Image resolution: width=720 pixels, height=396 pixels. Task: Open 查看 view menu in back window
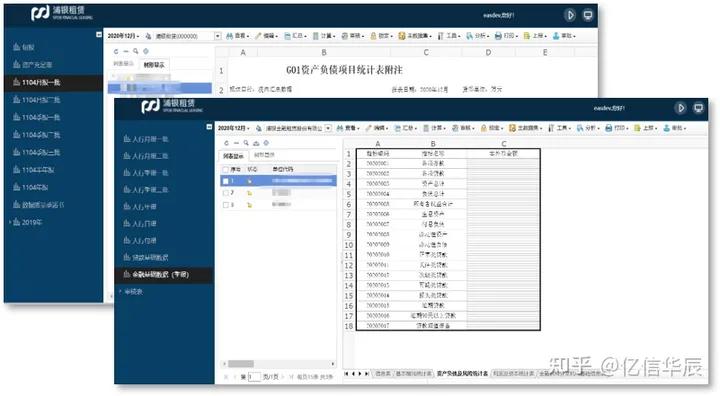point(238,35)
